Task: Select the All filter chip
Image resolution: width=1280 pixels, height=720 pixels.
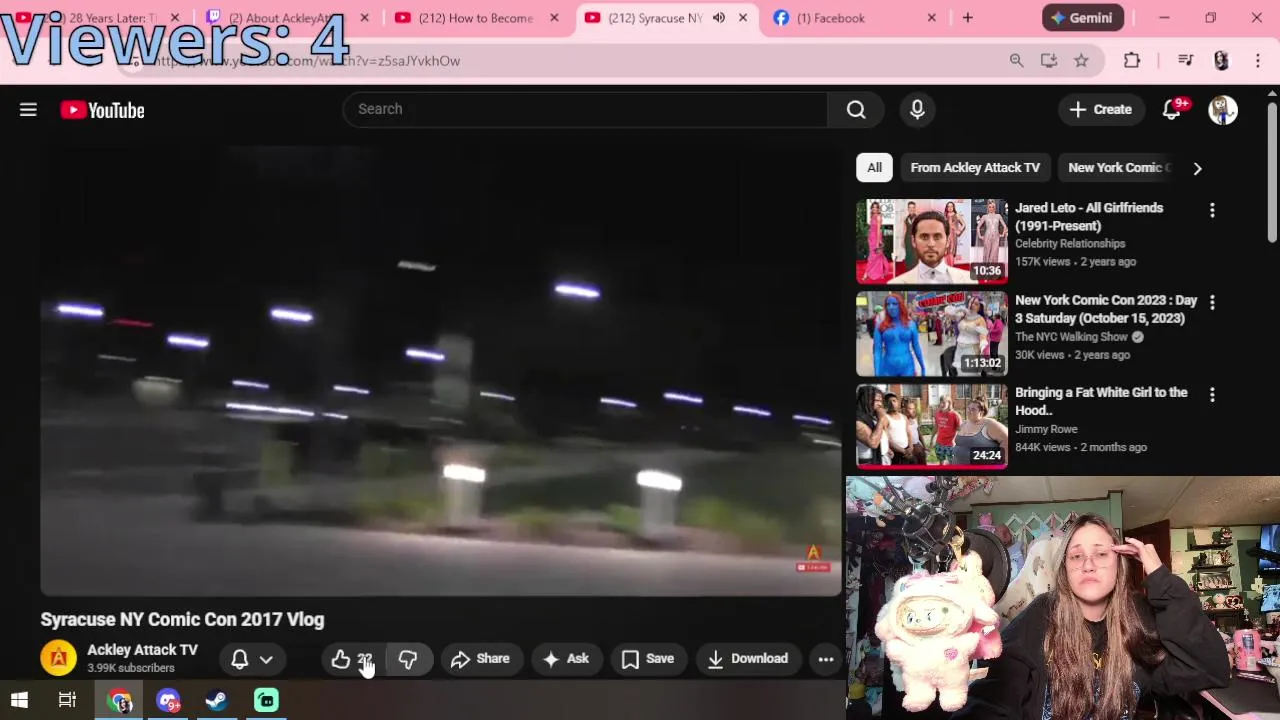Action: coord(874,167)
